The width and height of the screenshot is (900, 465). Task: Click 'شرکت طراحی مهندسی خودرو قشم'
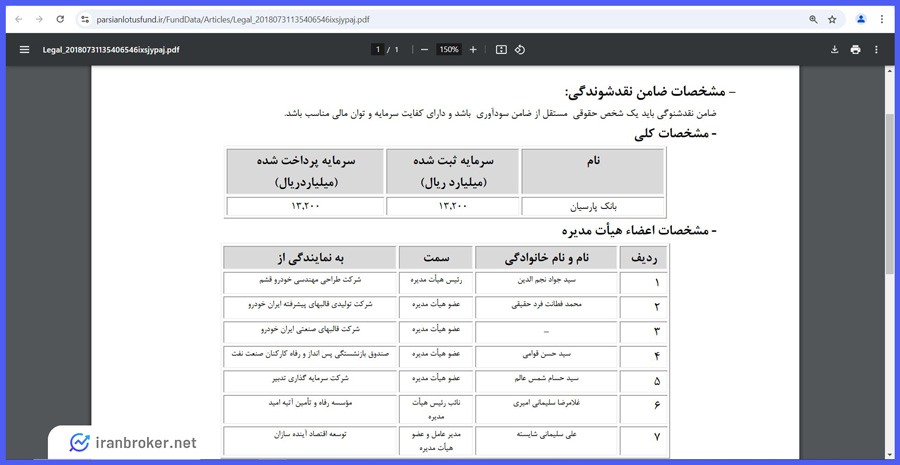[x=310, y=280]
